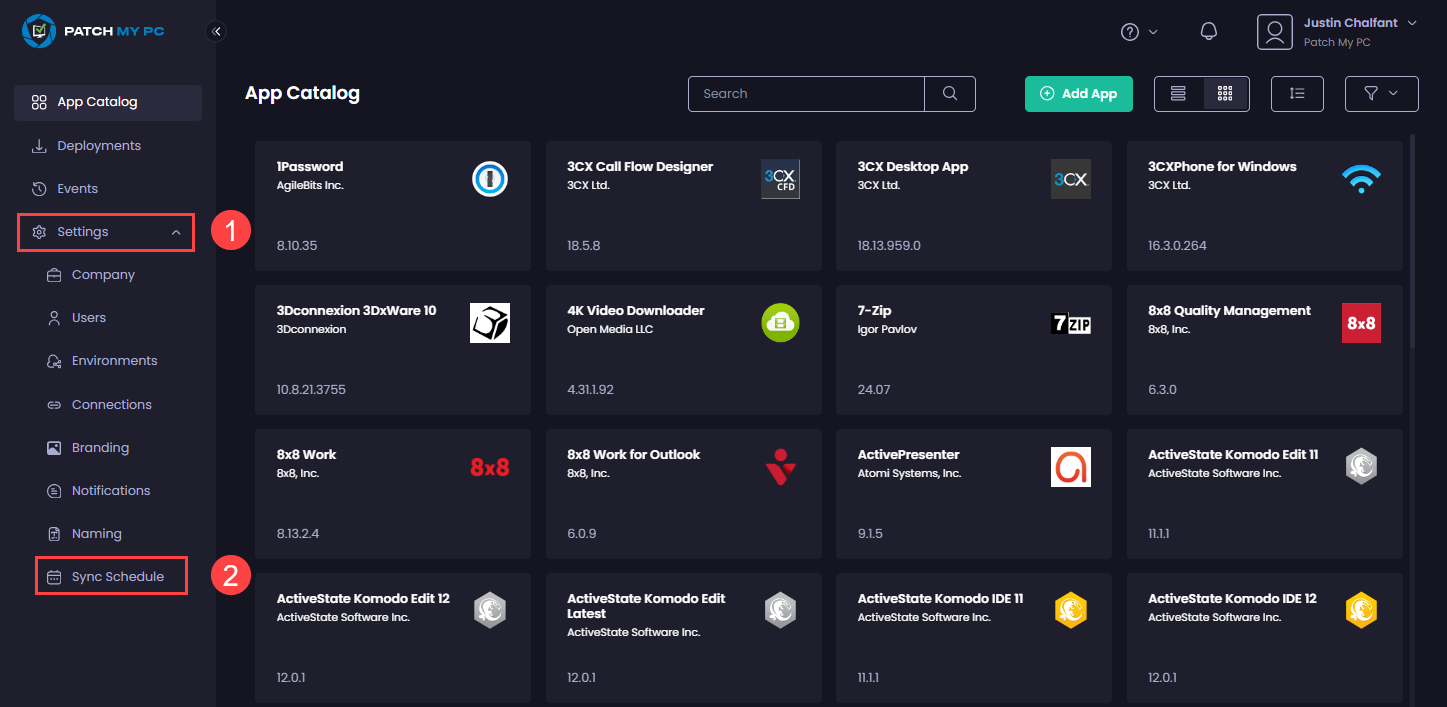This screenshot has width=1447, height=707.
Task: Open the help question mark icon
Action: pyautogui.click(x=1132, y=31)
